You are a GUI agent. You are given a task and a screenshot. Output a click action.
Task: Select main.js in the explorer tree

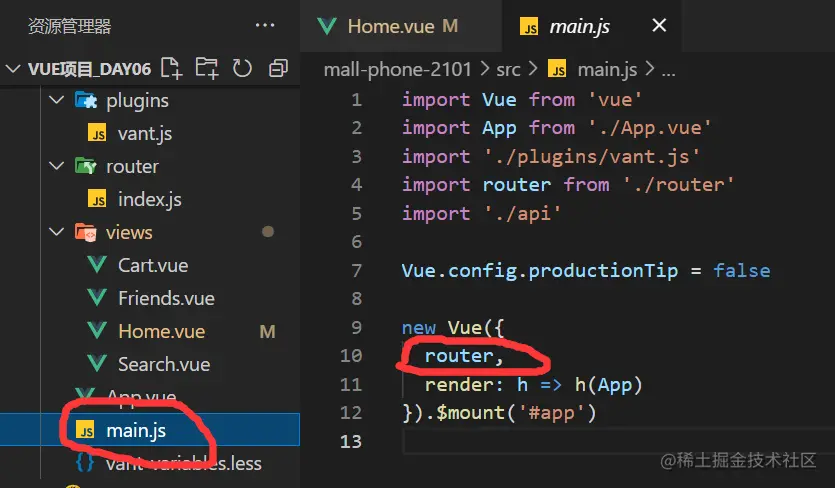(x=150, y=429)
